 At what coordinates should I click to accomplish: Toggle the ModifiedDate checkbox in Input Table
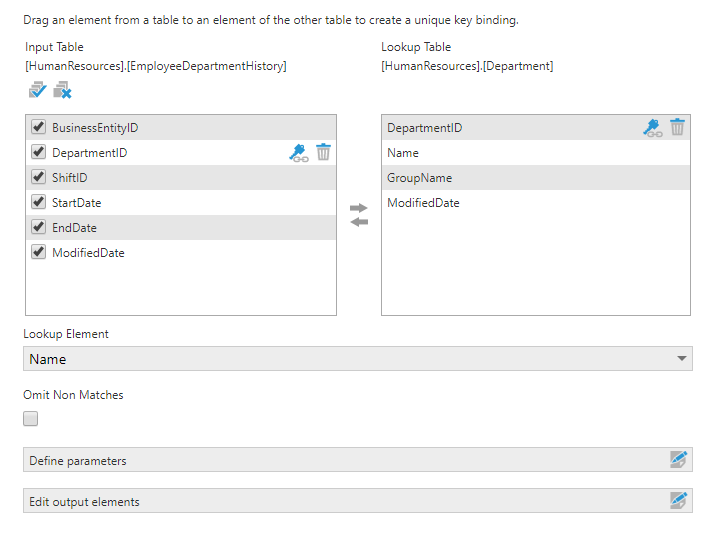[x=39, y=253]
